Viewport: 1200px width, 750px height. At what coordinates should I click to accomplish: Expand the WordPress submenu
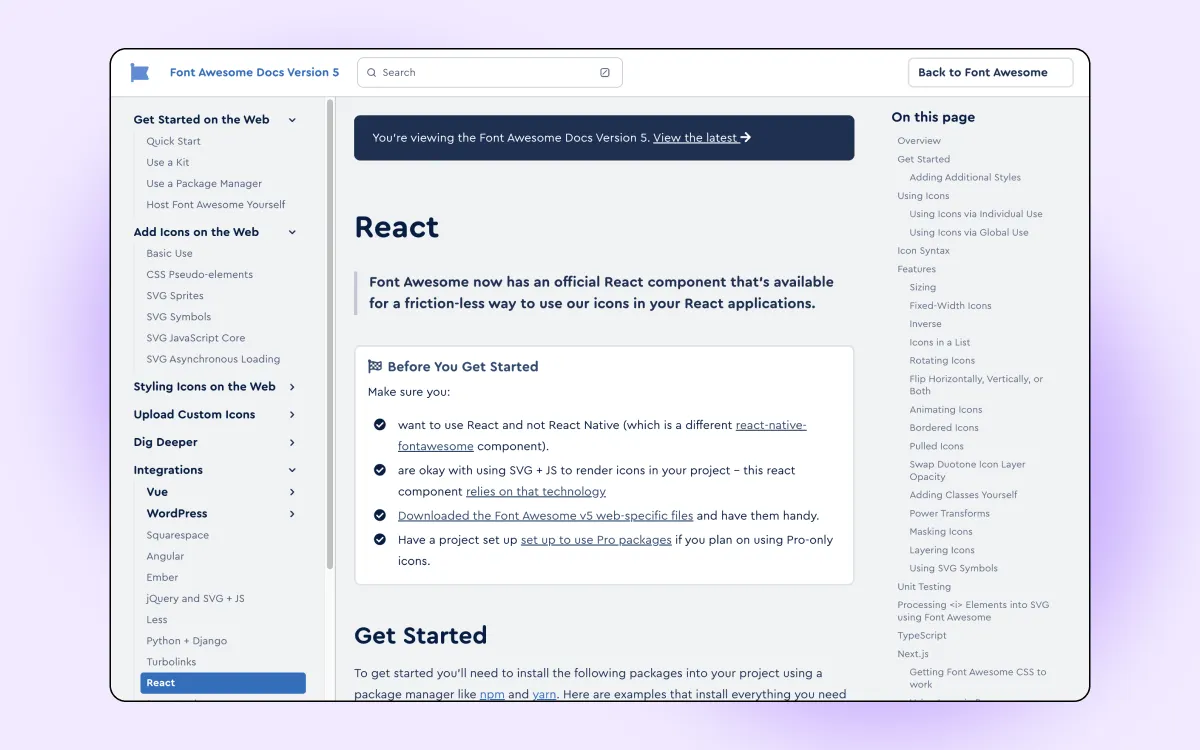(291, 513)
